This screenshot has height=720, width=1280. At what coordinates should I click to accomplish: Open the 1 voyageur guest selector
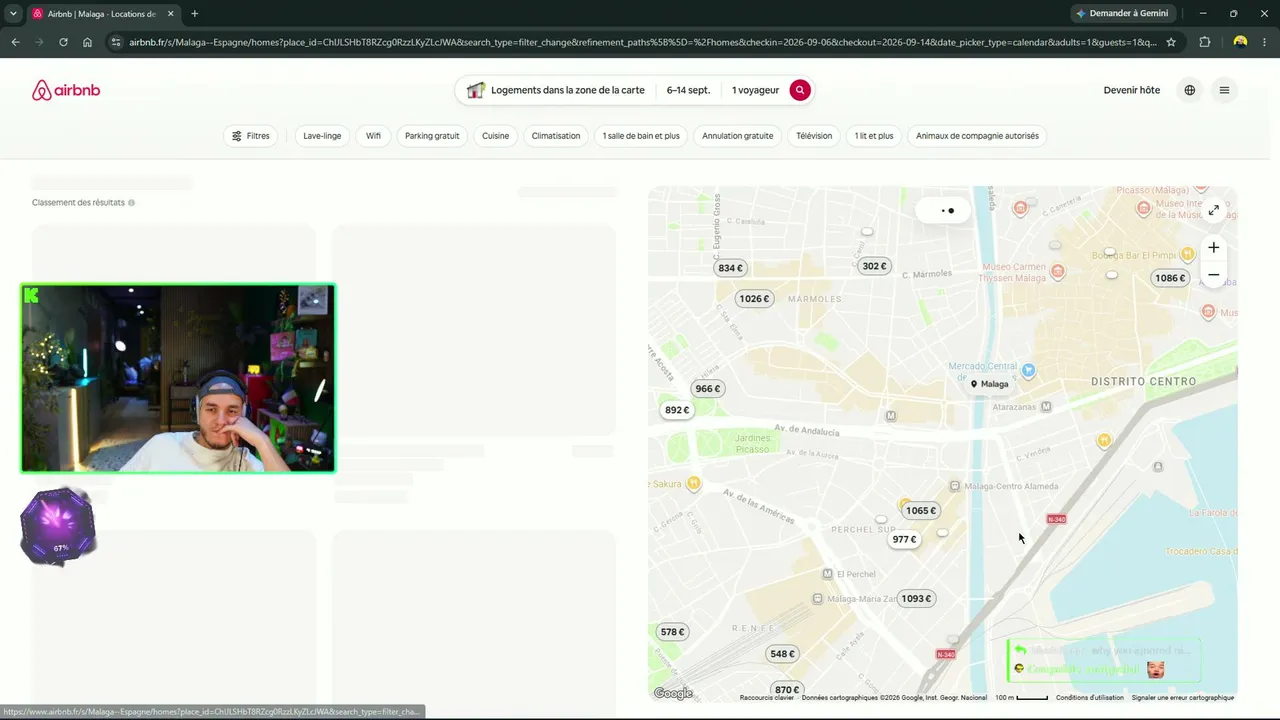point(755,90)
